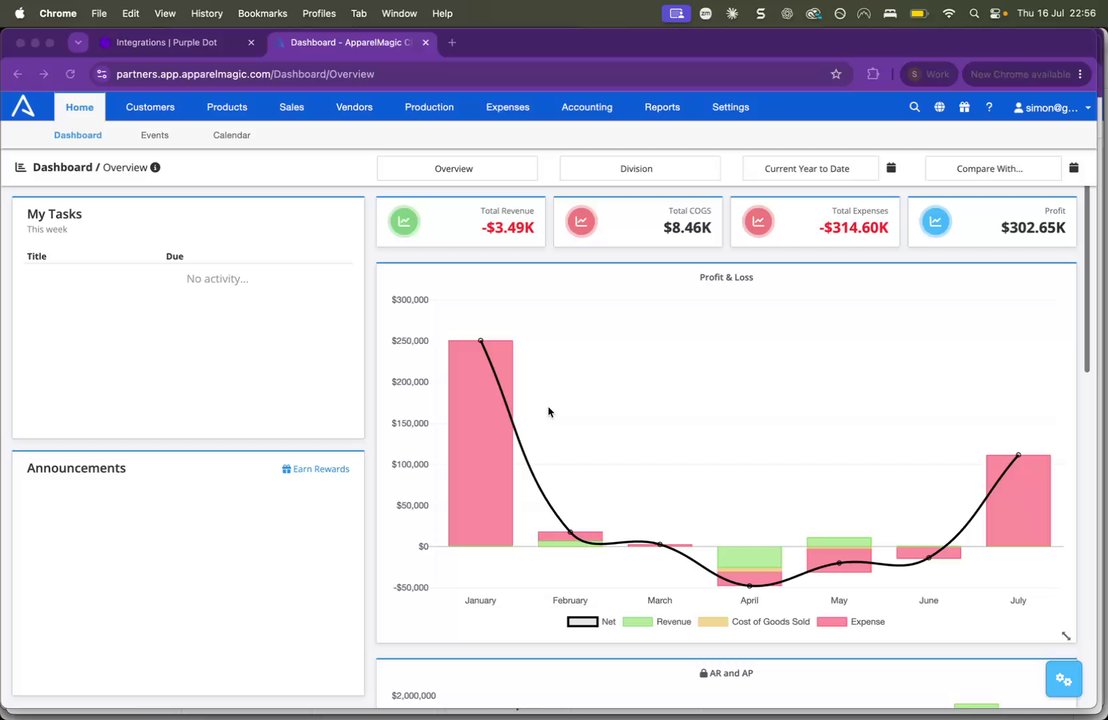Click the globe icon in the navbar

click(939, 107)
